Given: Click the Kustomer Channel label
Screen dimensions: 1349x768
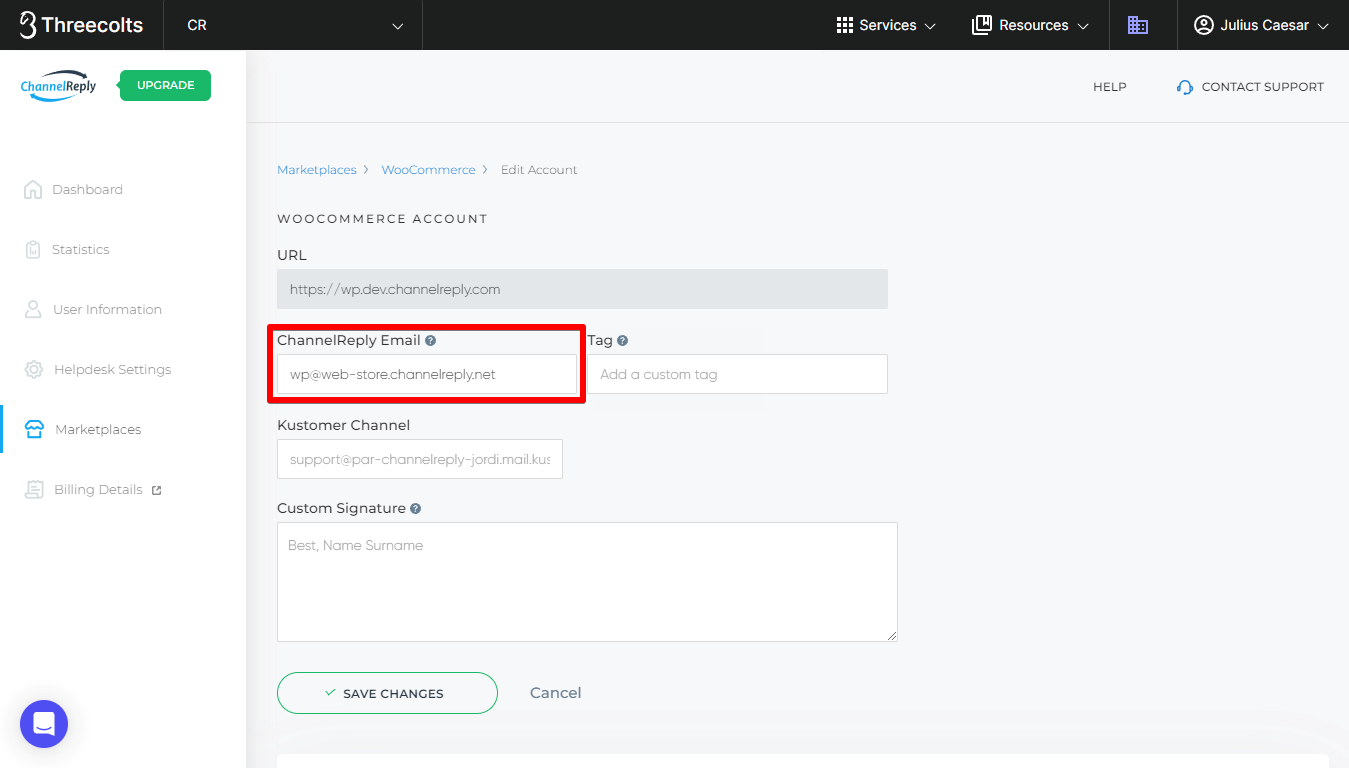Looking at the screenshot, I should pyautogui.click(x=343, y=425).
